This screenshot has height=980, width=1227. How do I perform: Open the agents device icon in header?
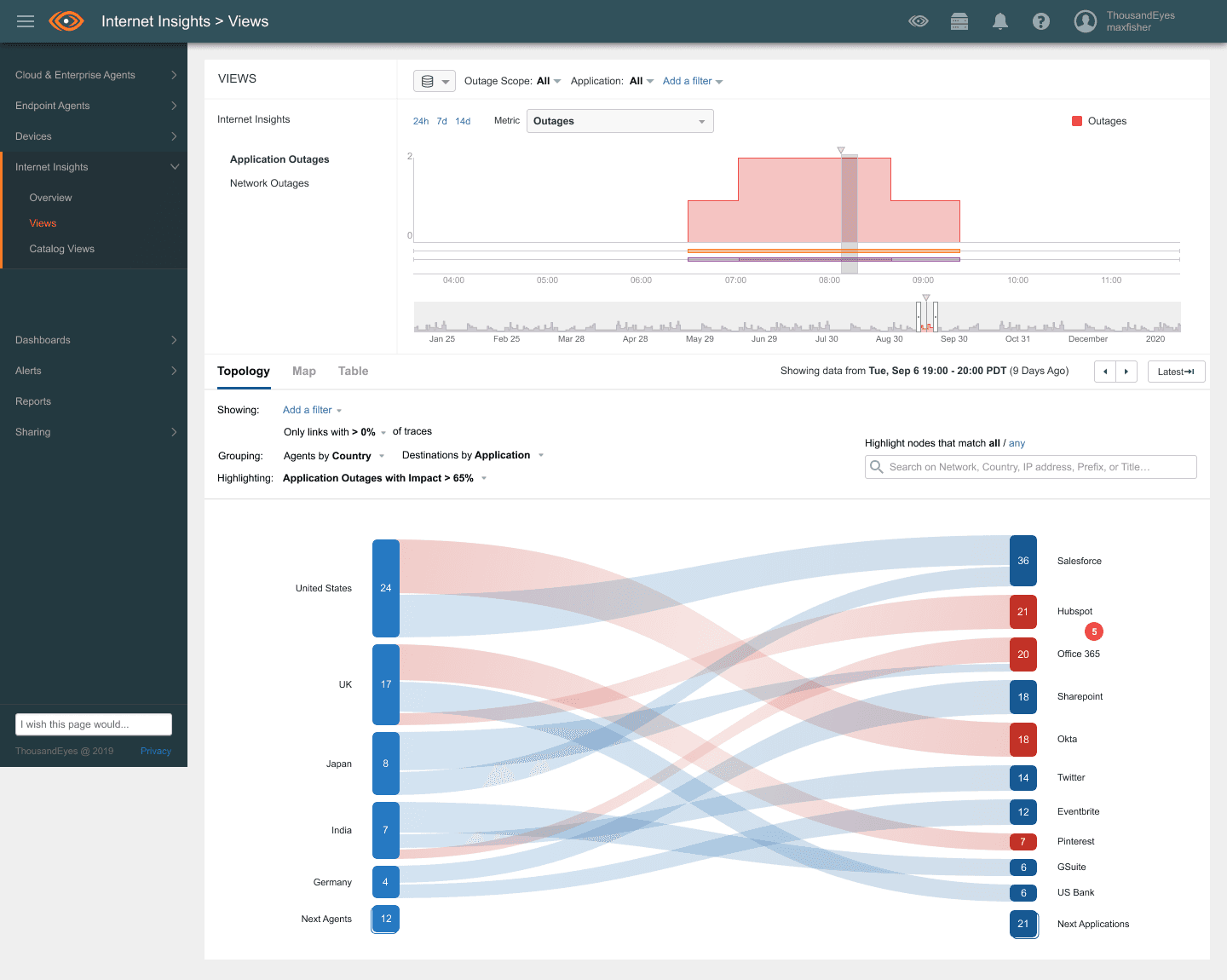pos(959,21)
